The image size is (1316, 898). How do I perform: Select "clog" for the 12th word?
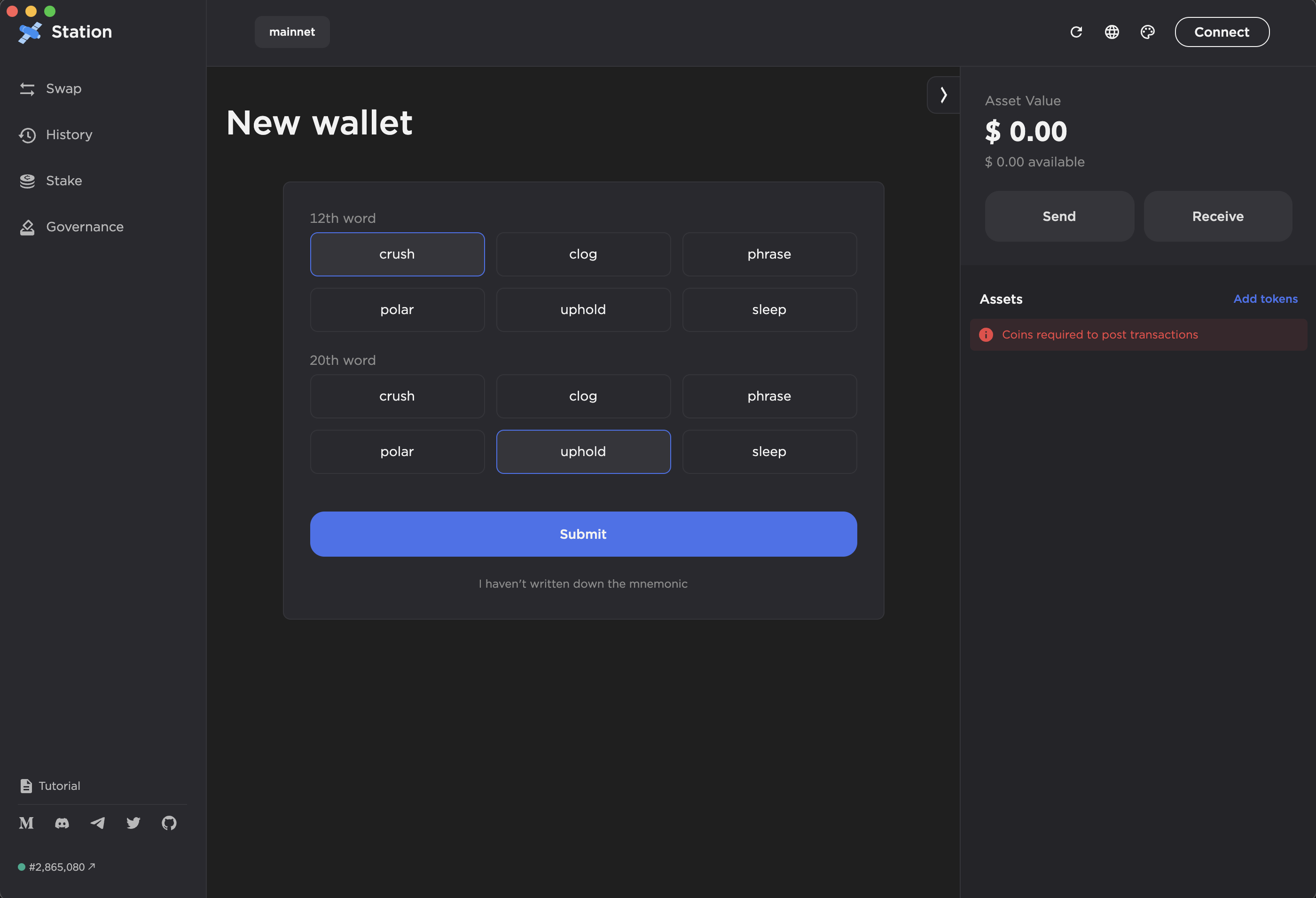coord(583,254)
